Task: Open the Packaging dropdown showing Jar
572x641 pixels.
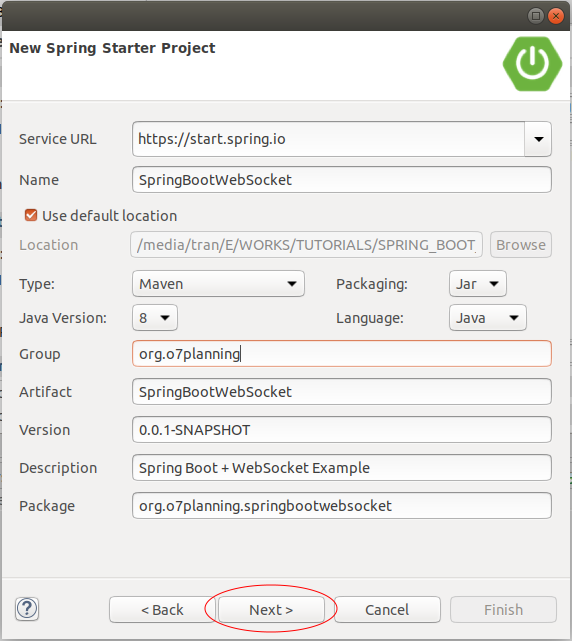Action: (478, 284)
